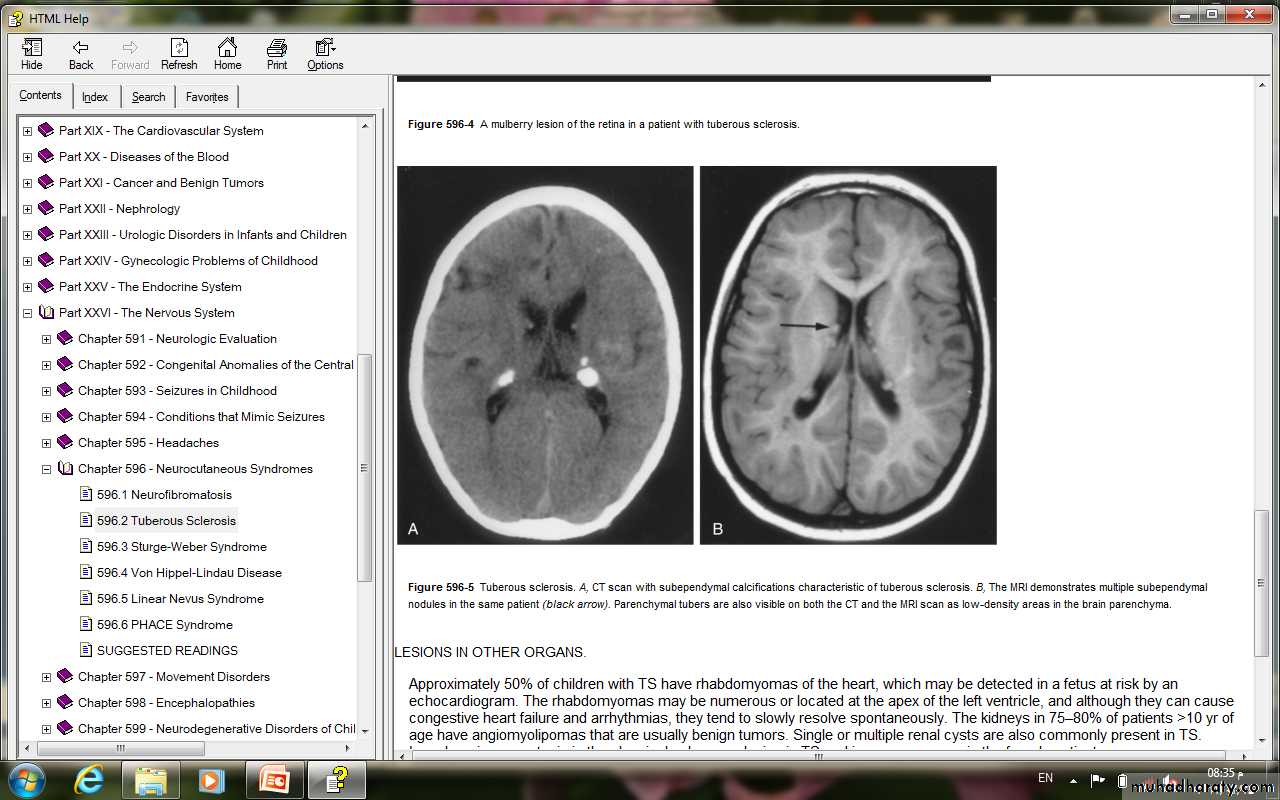This screenshot has width=1280, height=800.
Task: Collapse Part XXVI - The Nervous System
Action: 27,313
